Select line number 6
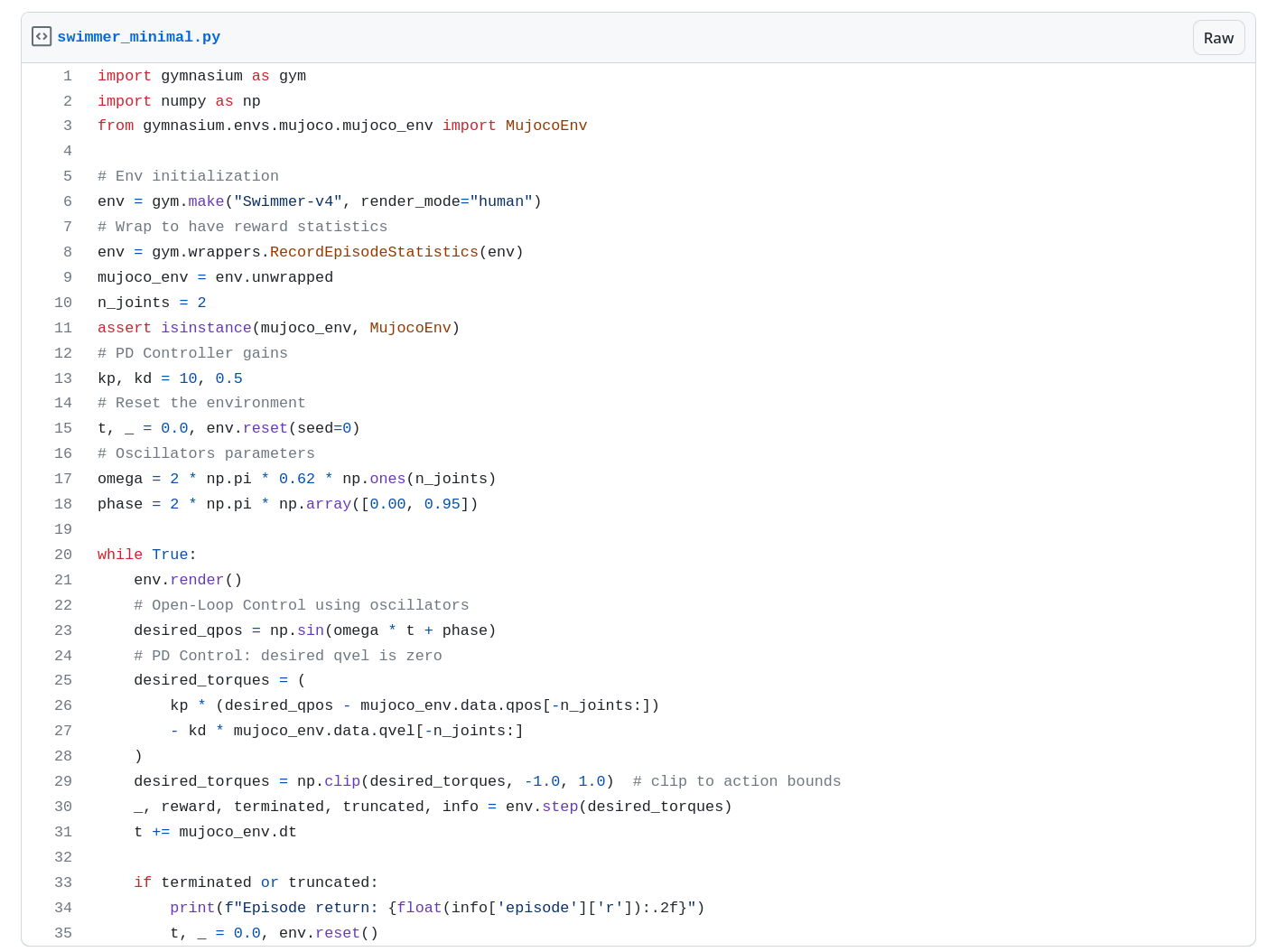Screen dimensions: 1267x952 point(68,201)
